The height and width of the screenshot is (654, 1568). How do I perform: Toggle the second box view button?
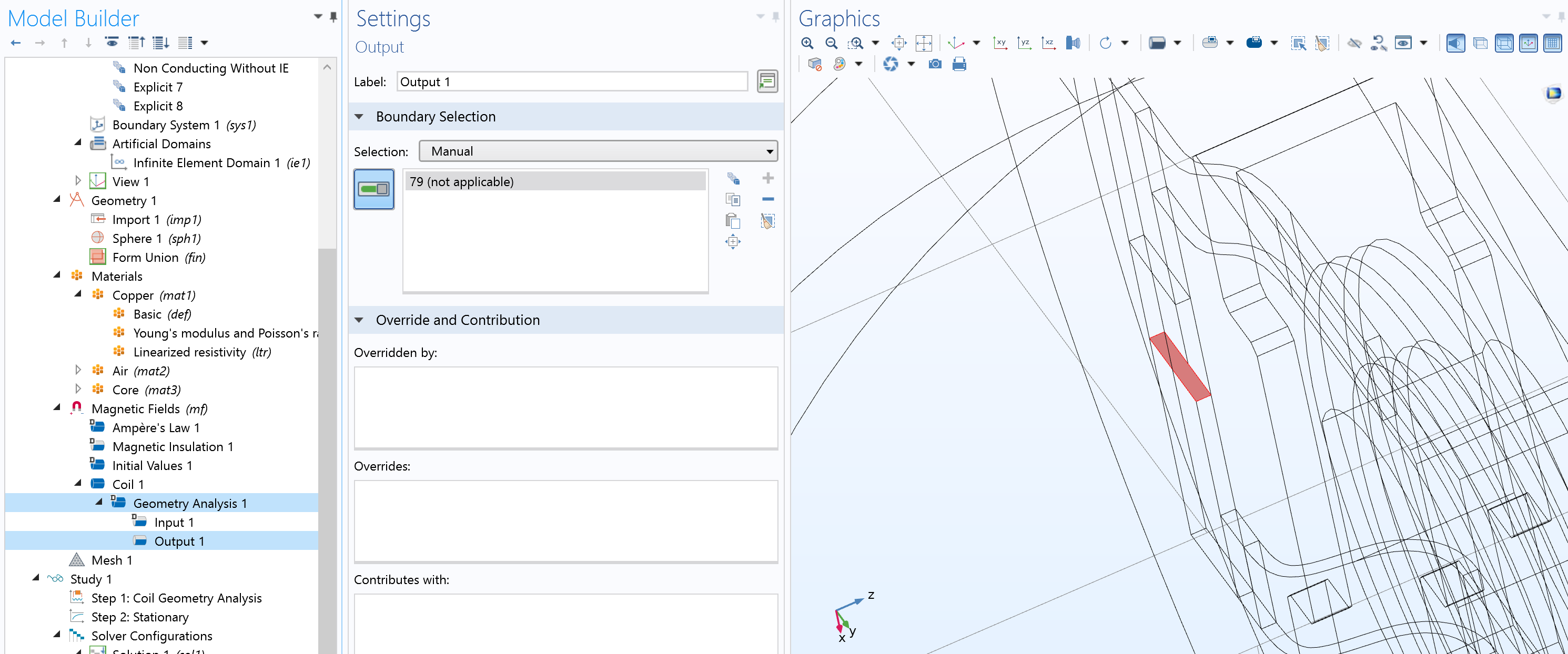click(1504, 43)
